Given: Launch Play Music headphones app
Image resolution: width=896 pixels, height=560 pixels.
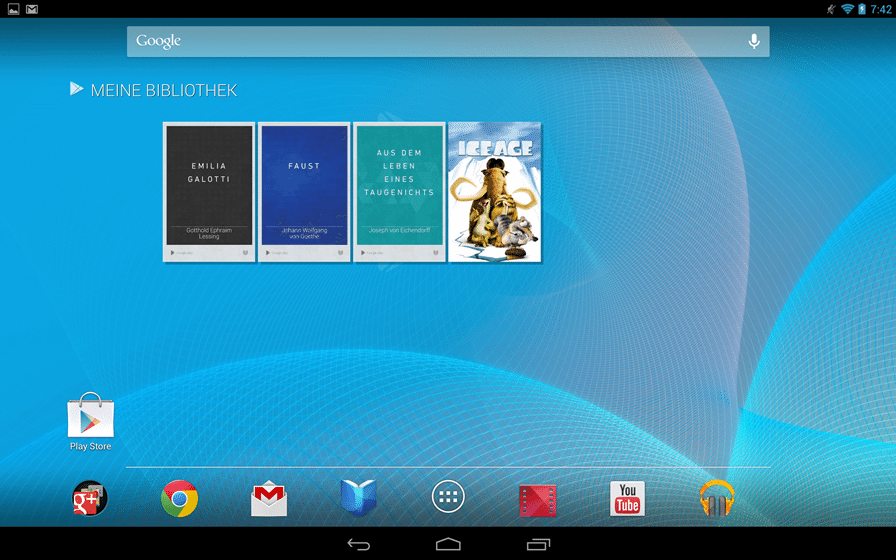Looking at the screenshot, I should 716,498.
